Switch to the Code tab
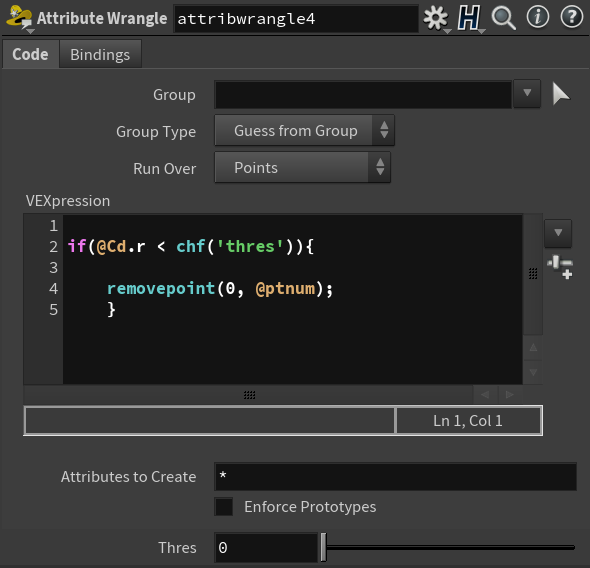This screenshot has width=590, height=568. tap(30, 55)
